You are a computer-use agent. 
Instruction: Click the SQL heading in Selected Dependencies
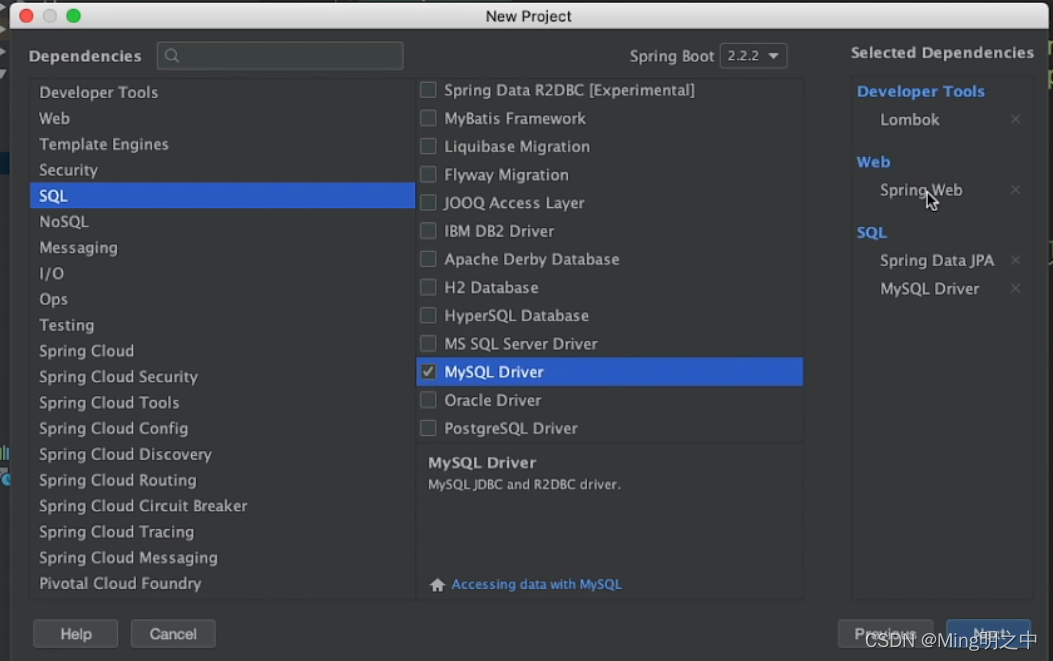872,232
